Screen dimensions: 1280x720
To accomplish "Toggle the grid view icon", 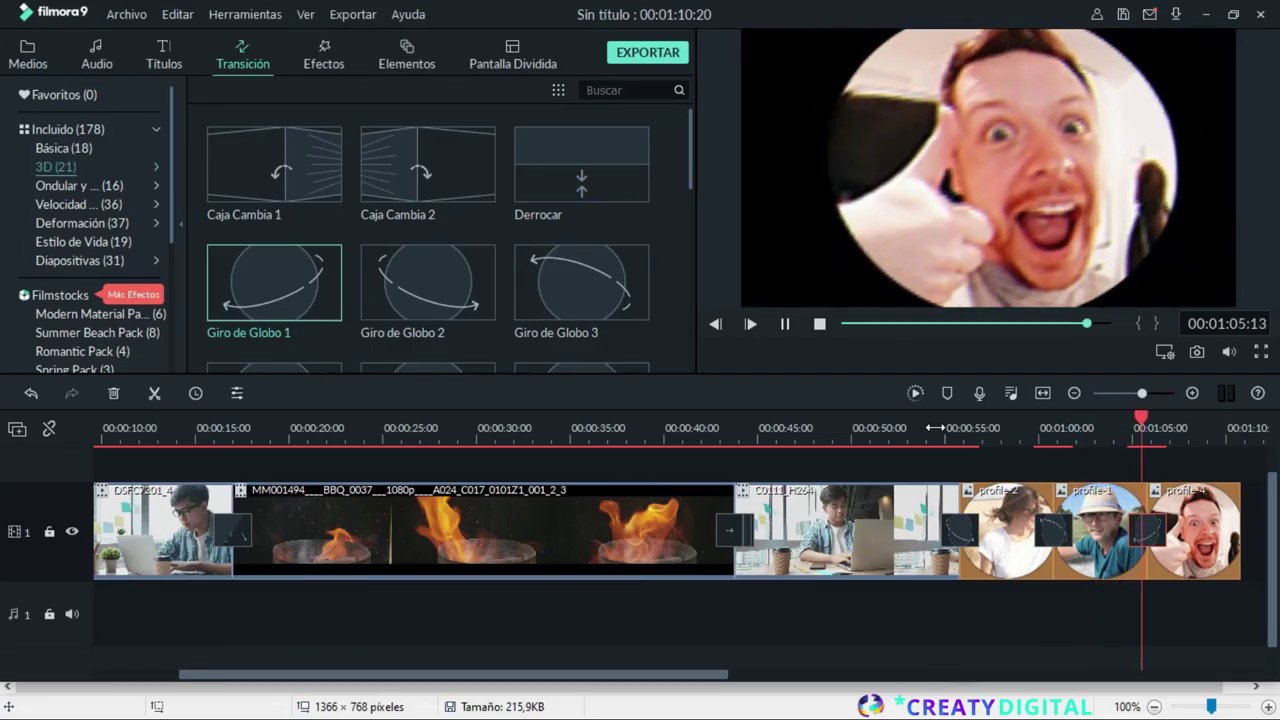I will click(558, 90).
